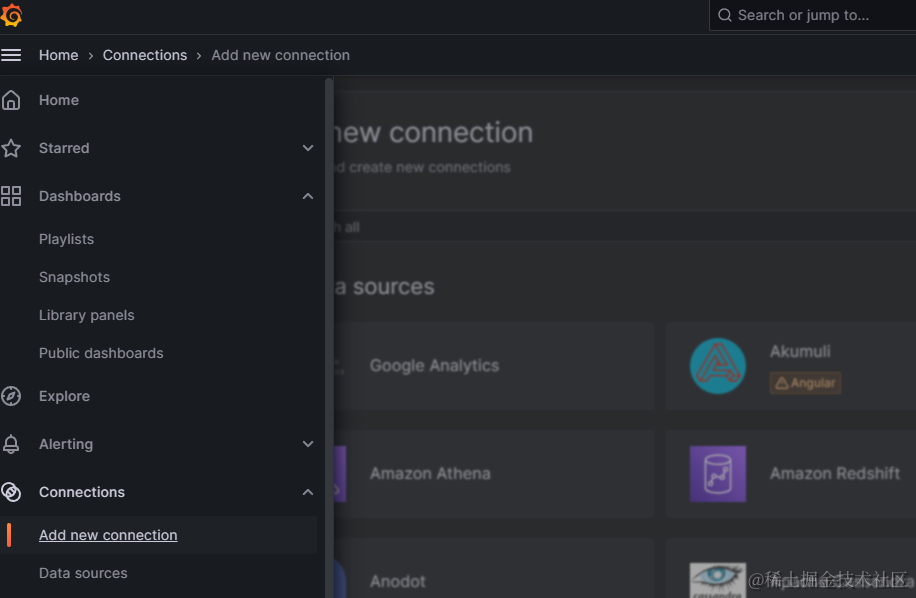The image size is (916, 598).
Task: Click the Amazon Redshift card title
Action: 835,474
